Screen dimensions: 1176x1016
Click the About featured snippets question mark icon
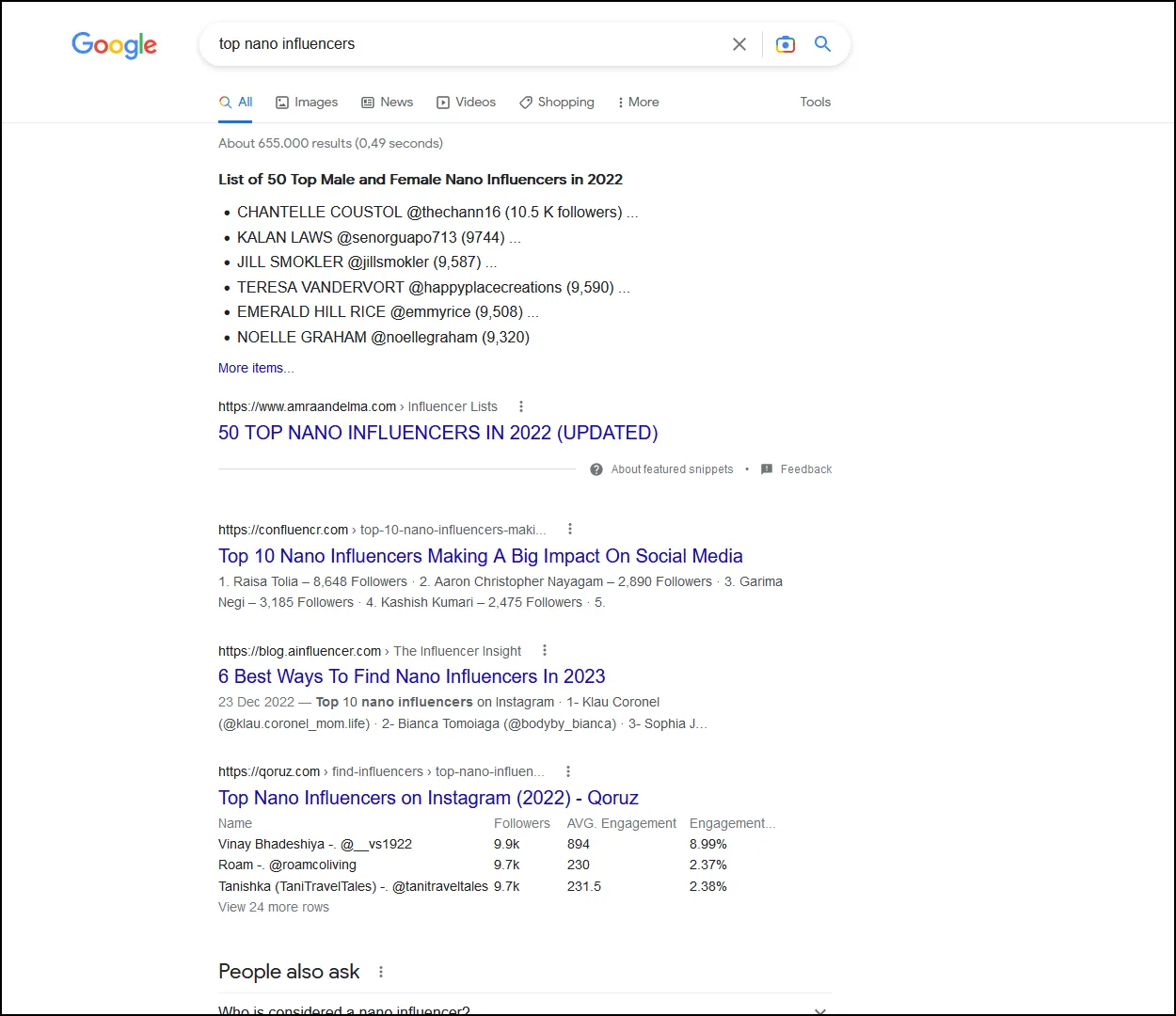596,468
